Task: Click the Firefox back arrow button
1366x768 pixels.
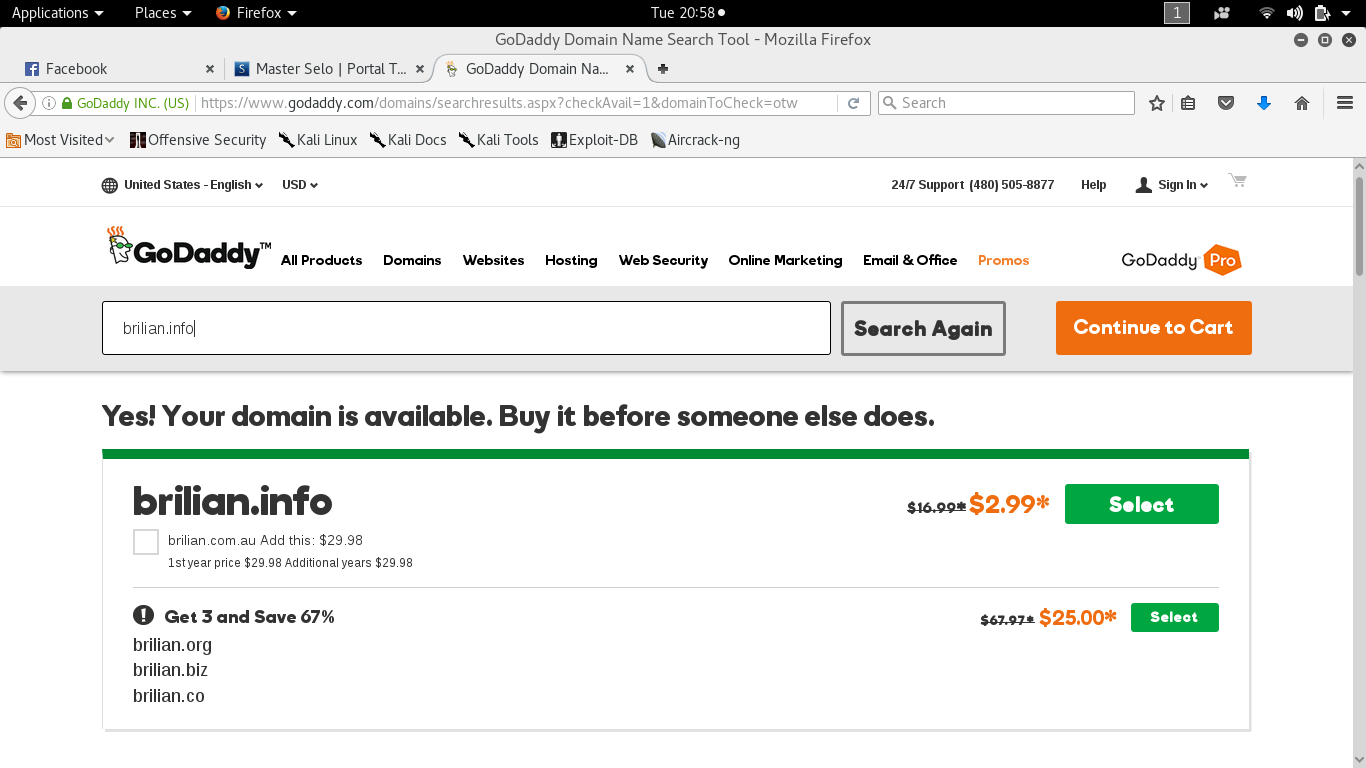Action: [x=20, y=103]
